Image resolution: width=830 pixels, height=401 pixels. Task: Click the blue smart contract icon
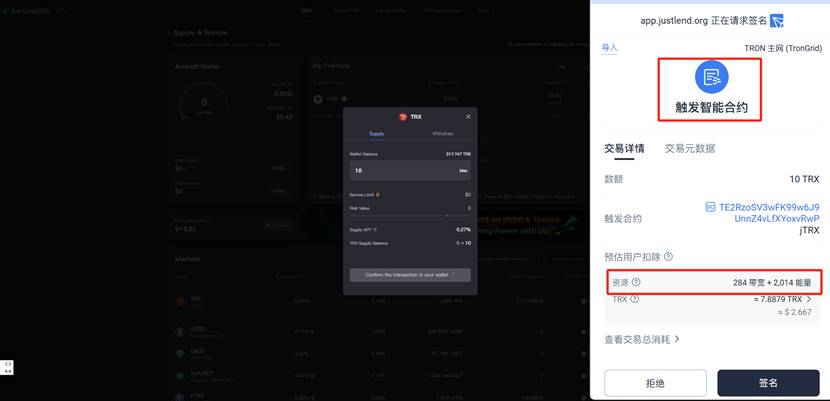[x=711, y=77]
